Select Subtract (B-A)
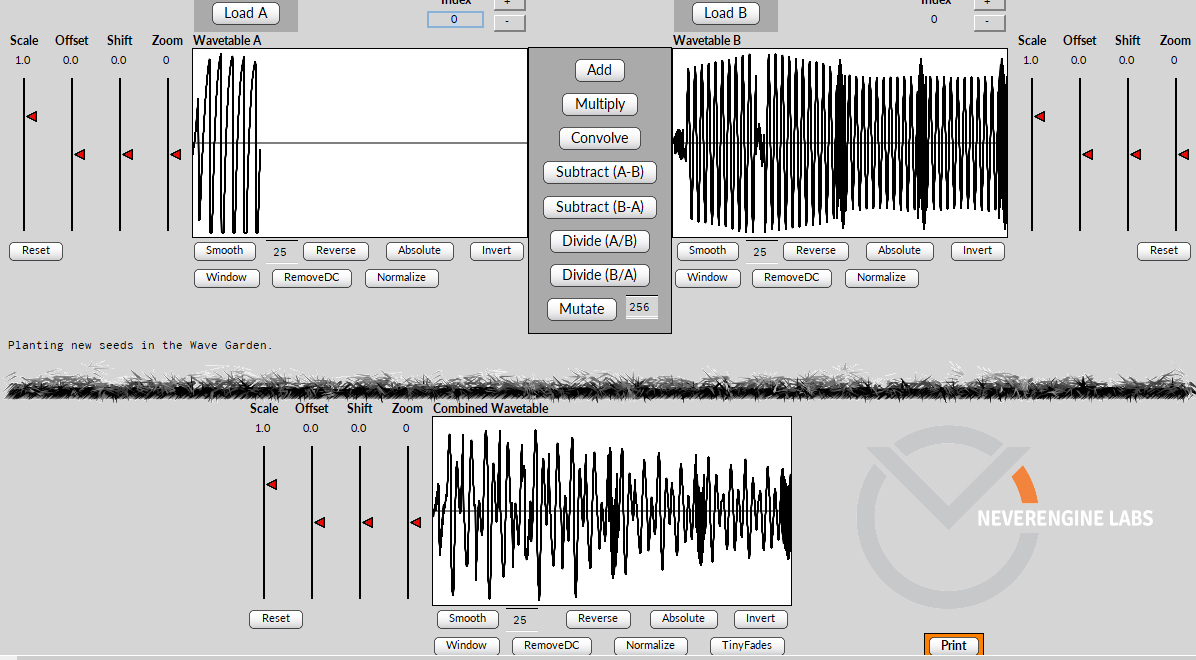 click(x=600, y=207)
